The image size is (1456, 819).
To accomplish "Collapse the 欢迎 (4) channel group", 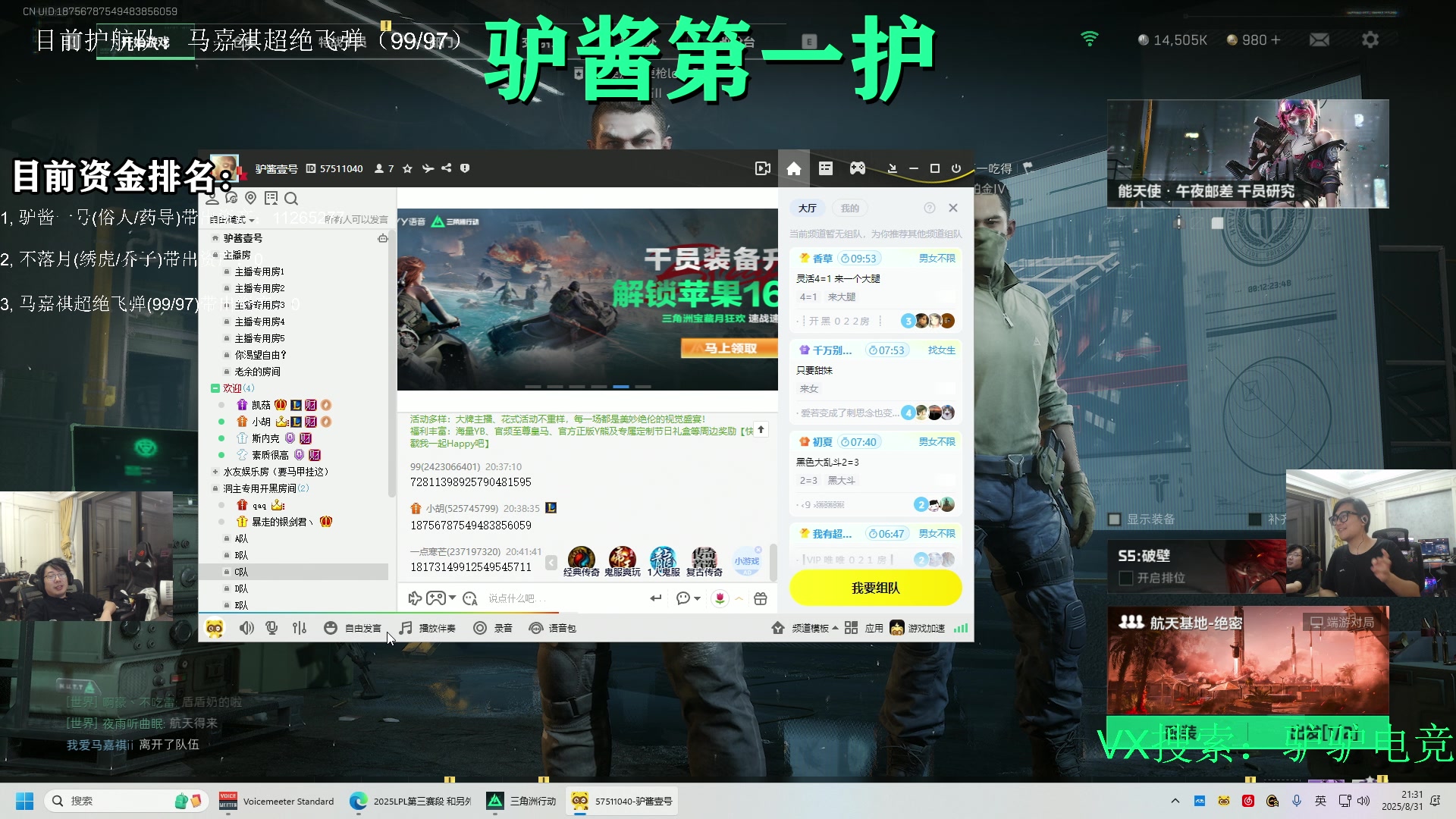I will coord(215,388).
